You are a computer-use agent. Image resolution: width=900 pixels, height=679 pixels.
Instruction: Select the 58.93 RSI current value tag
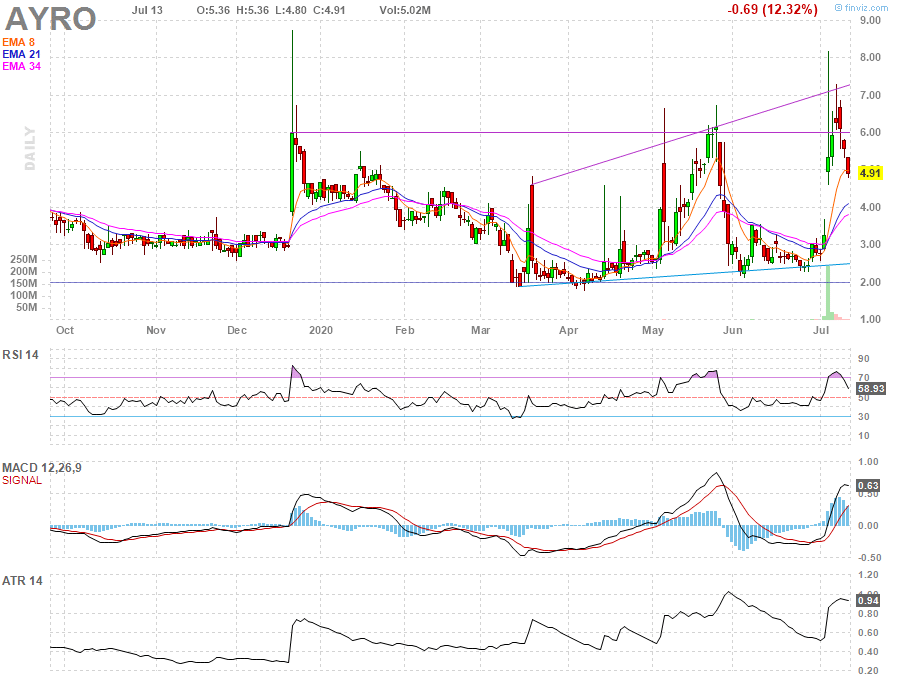pyautogui.click(x=871, y=389)
